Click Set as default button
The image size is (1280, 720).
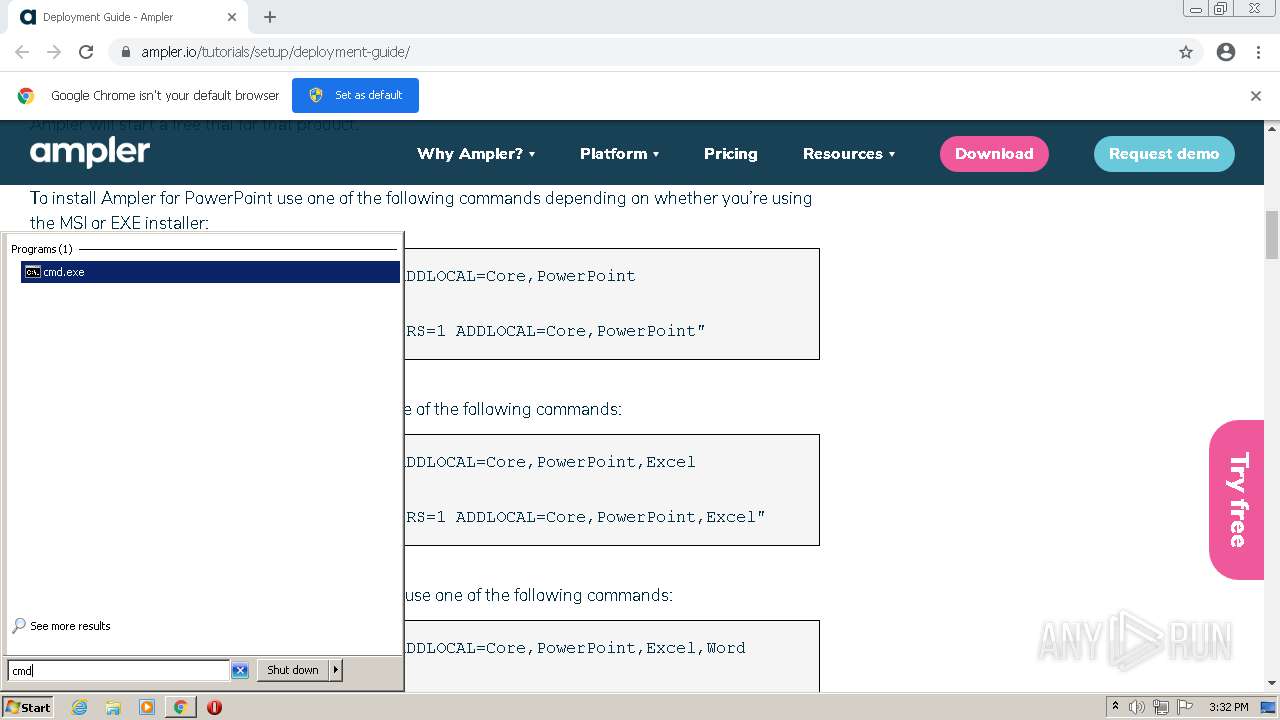[355, 95]
